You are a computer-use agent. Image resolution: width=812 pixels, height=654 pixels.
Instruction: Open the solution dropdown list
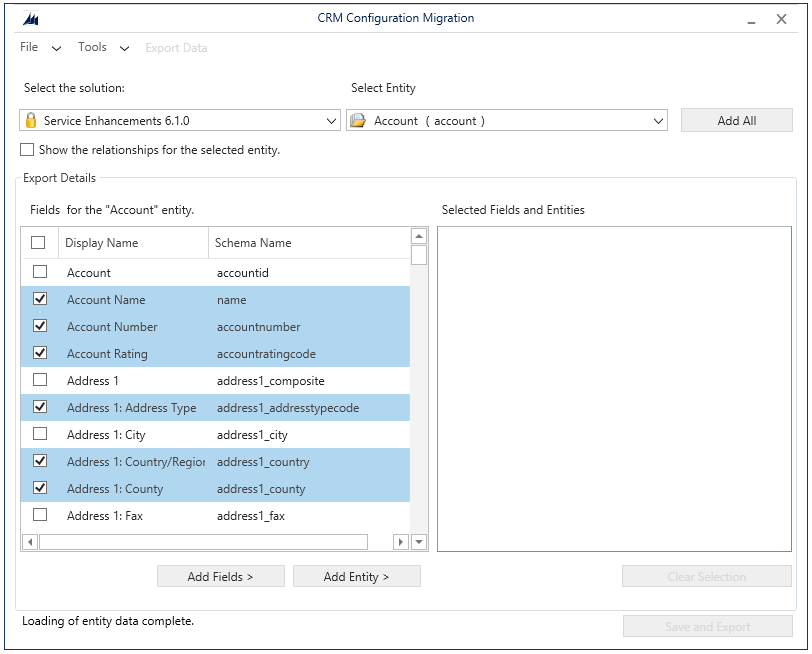pyautogui.click(x=331, y=119)
